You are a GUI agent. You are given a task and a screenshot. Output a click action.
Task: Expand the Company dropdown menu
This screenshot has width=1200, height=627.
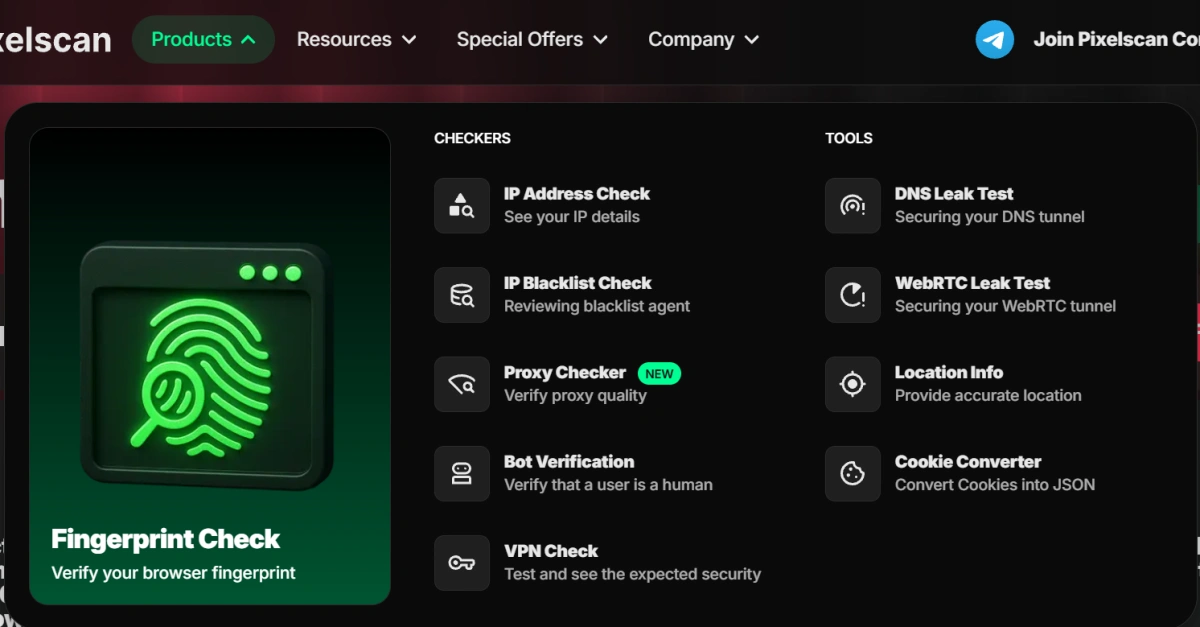click(x=704, y=40)
